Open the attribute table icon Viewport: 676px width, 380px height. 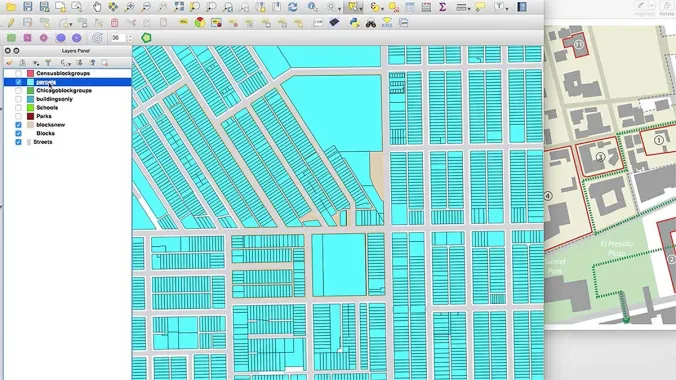point(410,7)
